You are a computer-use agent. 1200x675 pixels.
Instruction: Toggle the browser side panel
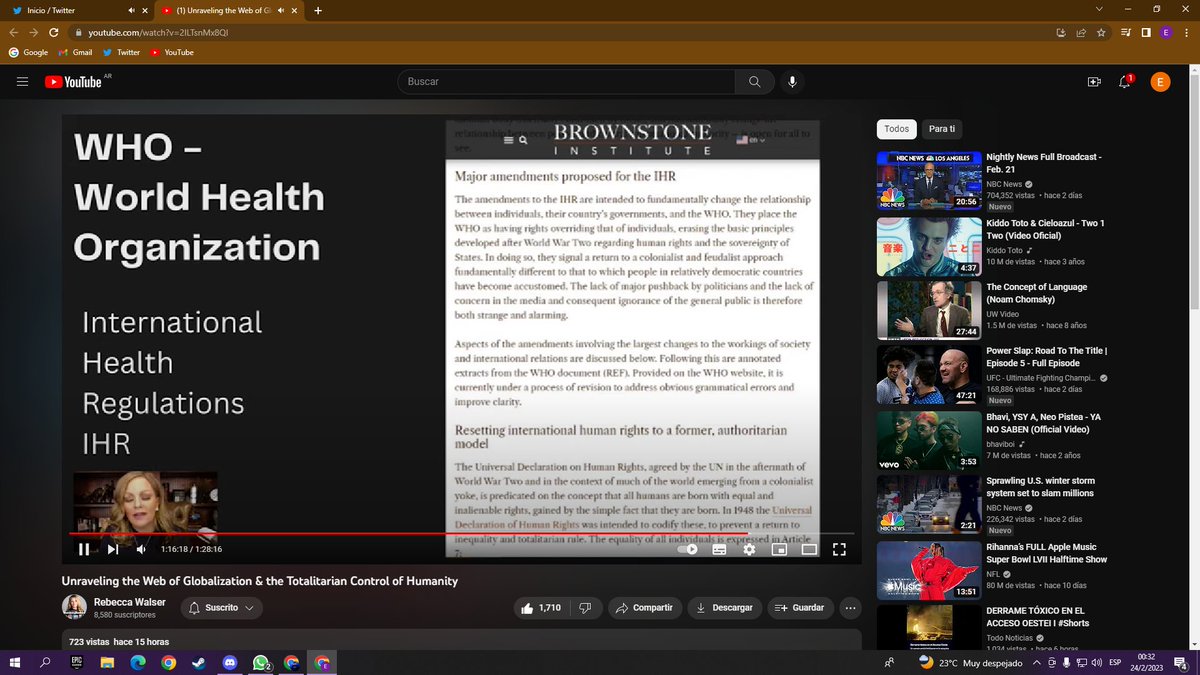tap(1147, 32)
